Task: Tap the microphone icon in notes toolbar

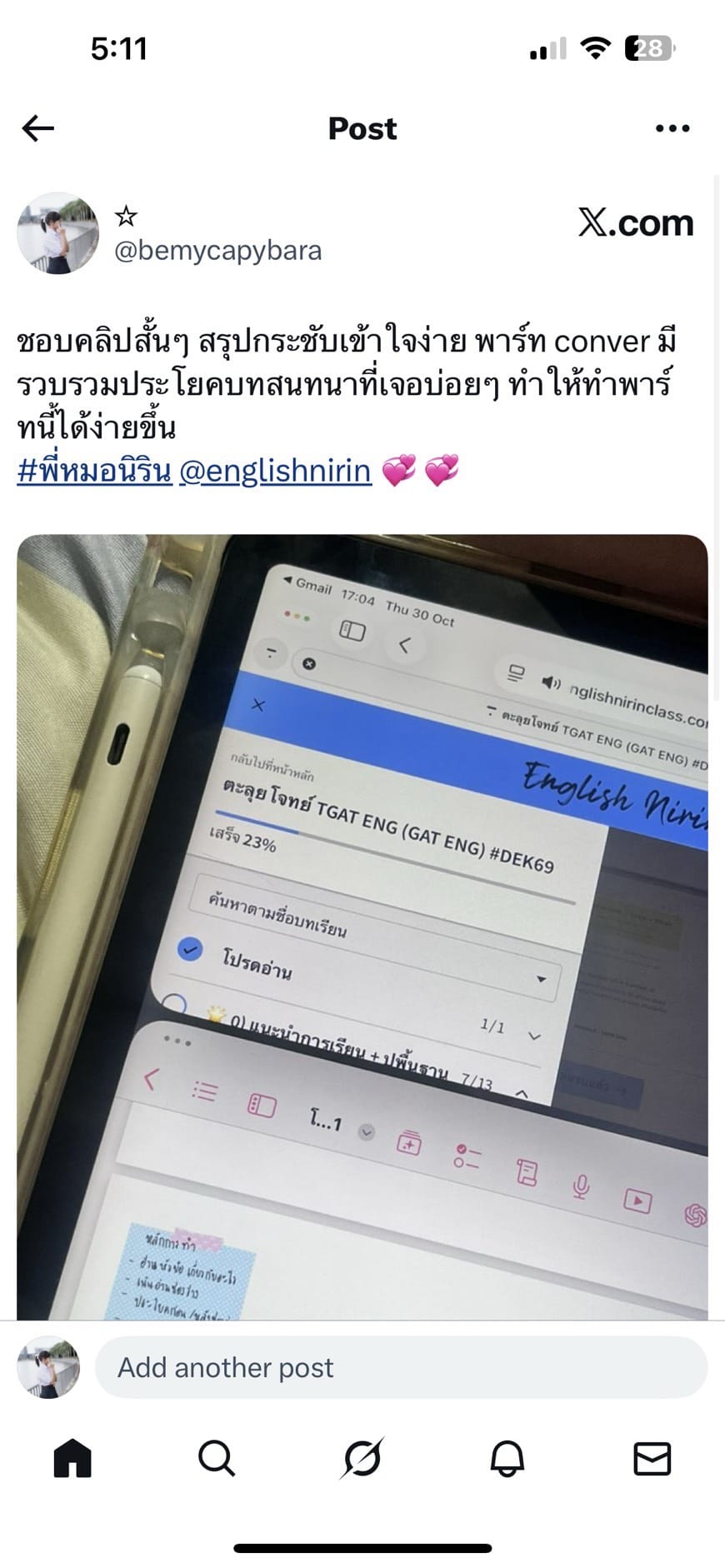Action: click(x=582, y=1185)
